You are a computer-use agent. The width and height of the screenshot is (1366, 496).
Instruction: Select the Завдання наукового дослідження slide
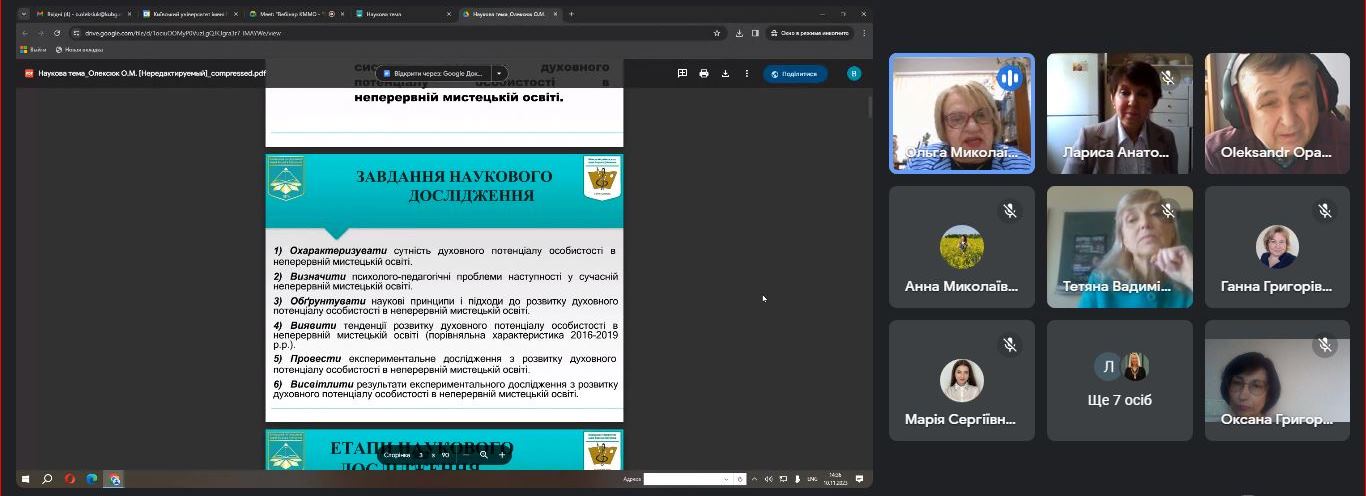(x=444, y=287)
